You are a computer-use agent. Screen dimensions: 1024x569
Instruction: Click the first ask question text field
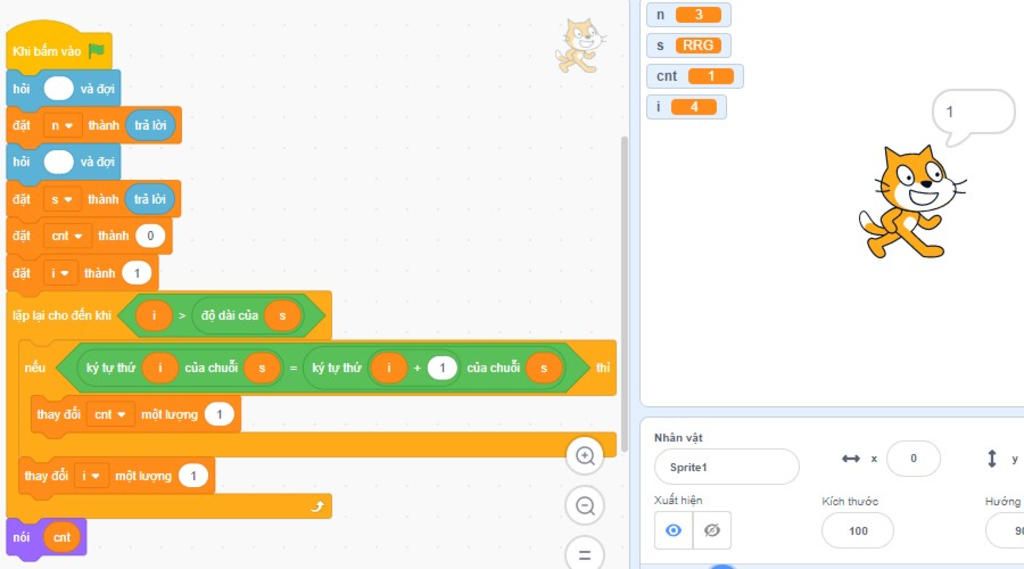coord(59,88)
